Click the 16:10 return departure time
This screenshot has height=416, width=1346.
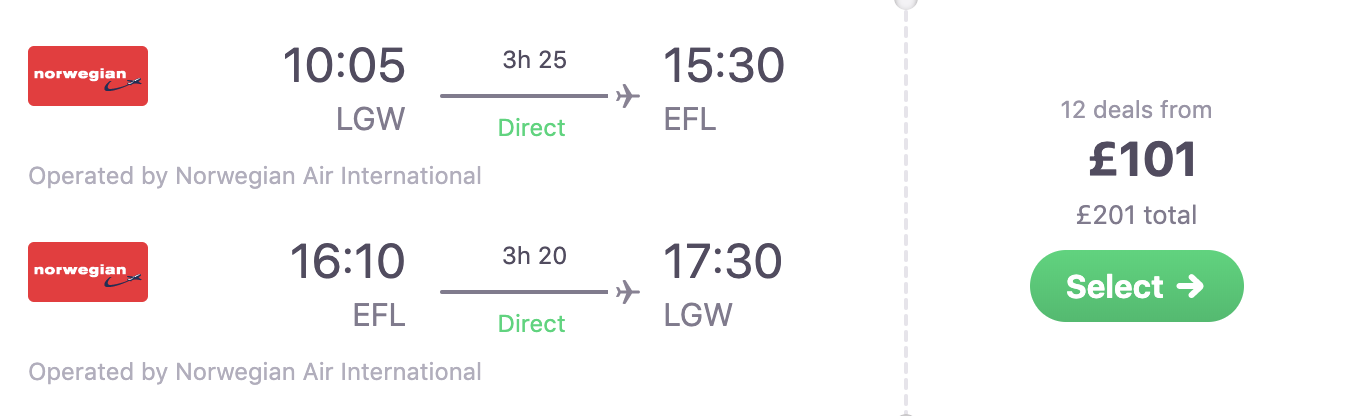(x=347, y=263)
